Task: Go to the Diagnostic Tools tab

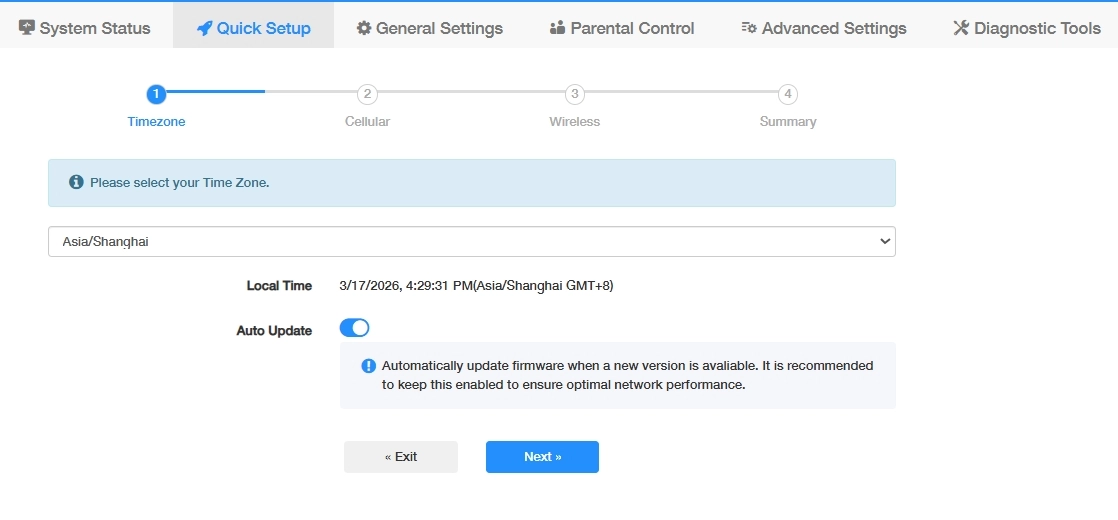Action: (1027, 28)
